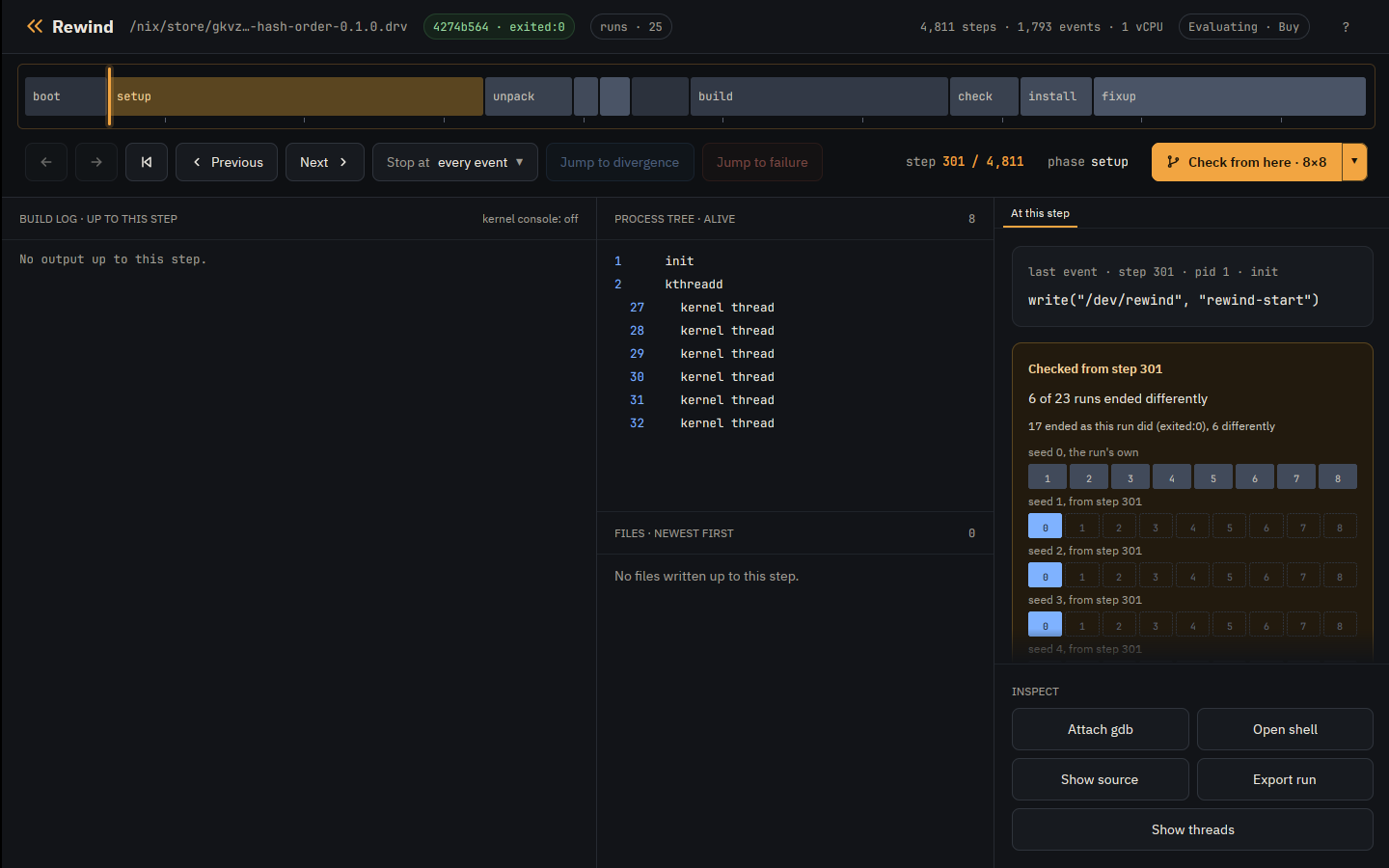Click the Previous step button
The width and height of the screenshot is (1389, 868).
[x=227, y=162]
